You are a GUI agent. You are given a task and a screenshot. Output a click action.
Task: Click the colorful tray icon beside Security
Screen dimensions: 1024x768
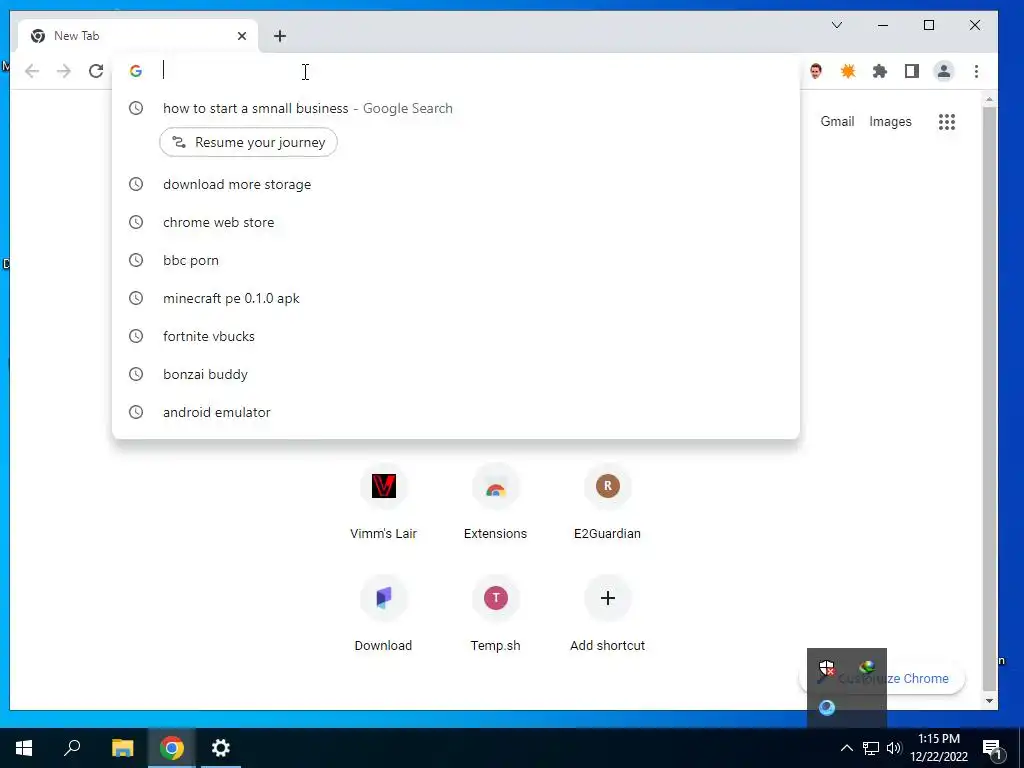(867, 668)
